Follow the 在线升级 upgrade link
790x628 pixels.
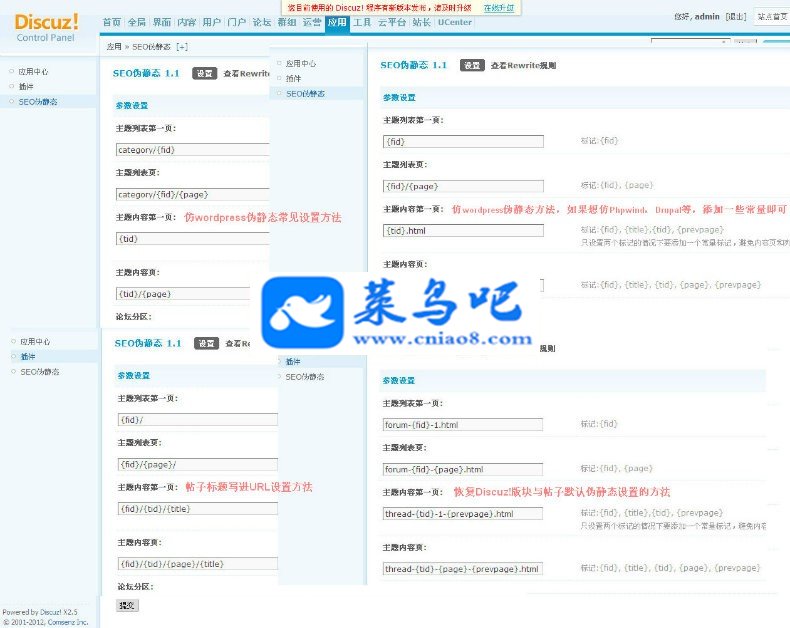[499, 8]
